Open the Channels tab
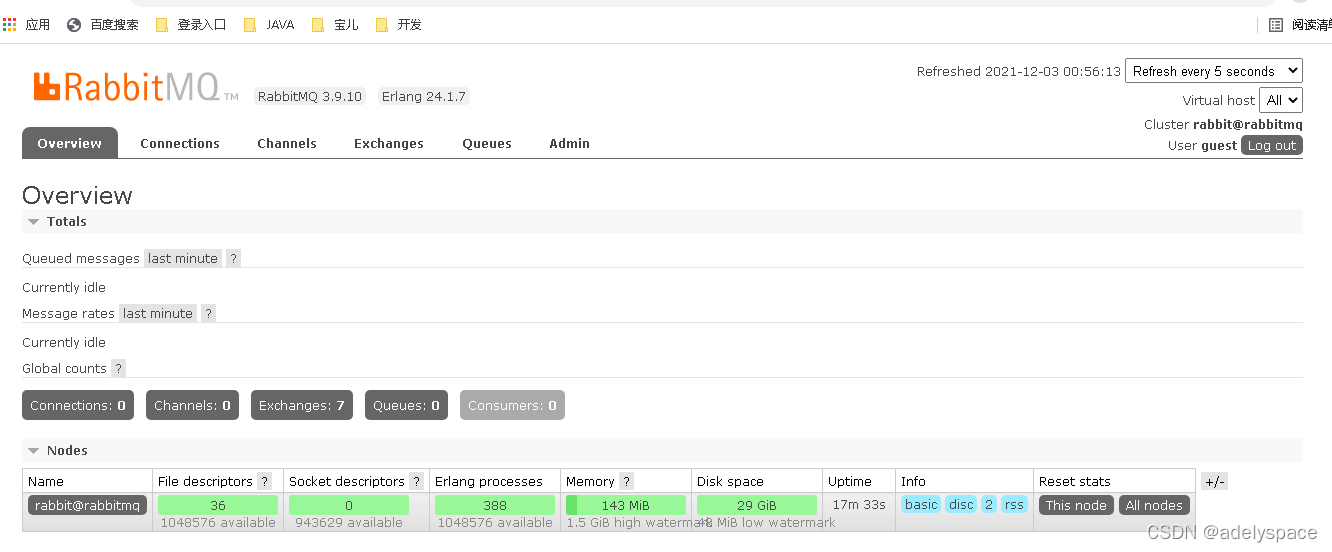1332x552 pixels. (x=287, y=143)
